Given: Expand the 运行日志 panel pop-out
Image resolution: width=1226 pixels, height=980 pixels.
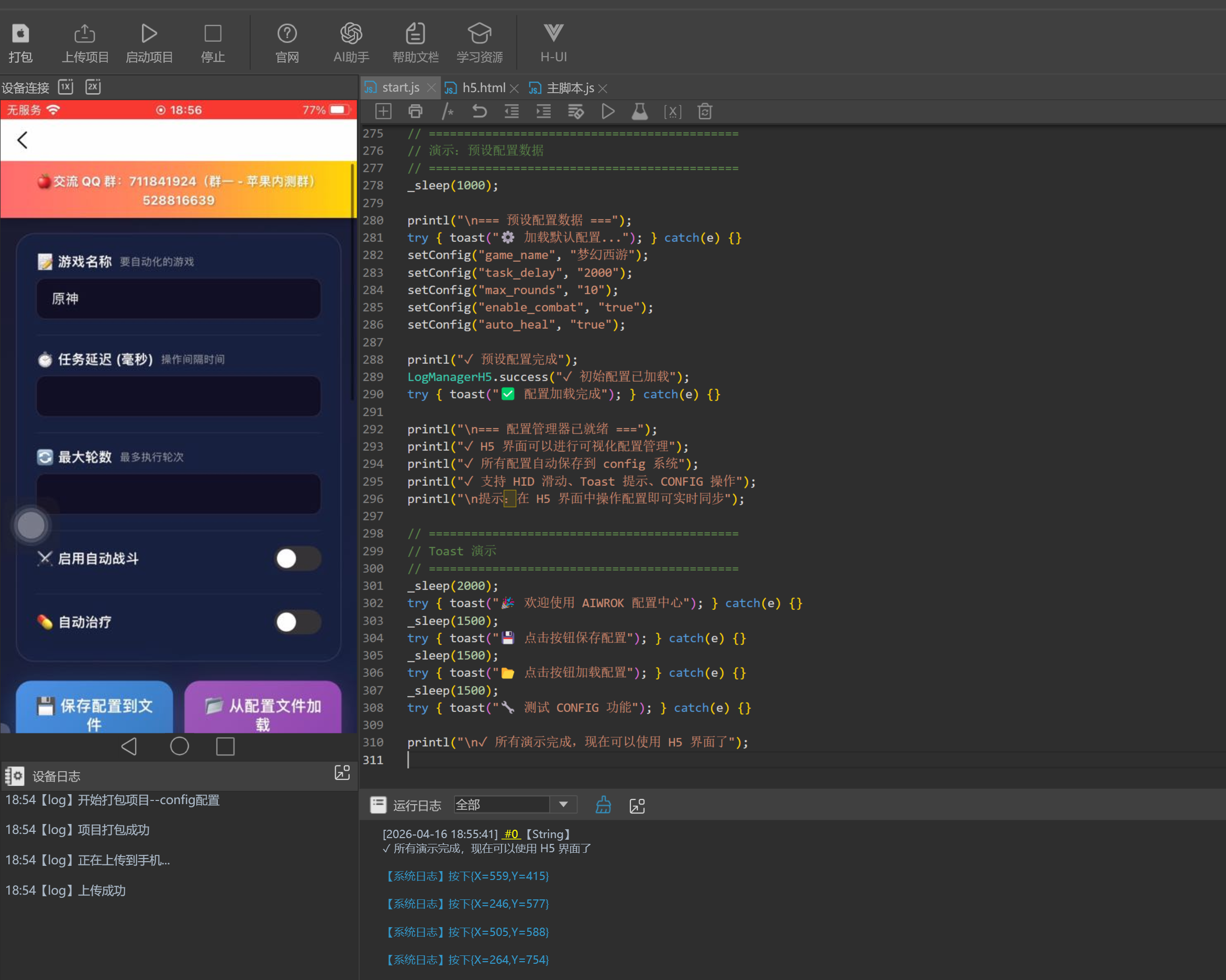Looking at the screenshot, I should [x=637, y=805].
